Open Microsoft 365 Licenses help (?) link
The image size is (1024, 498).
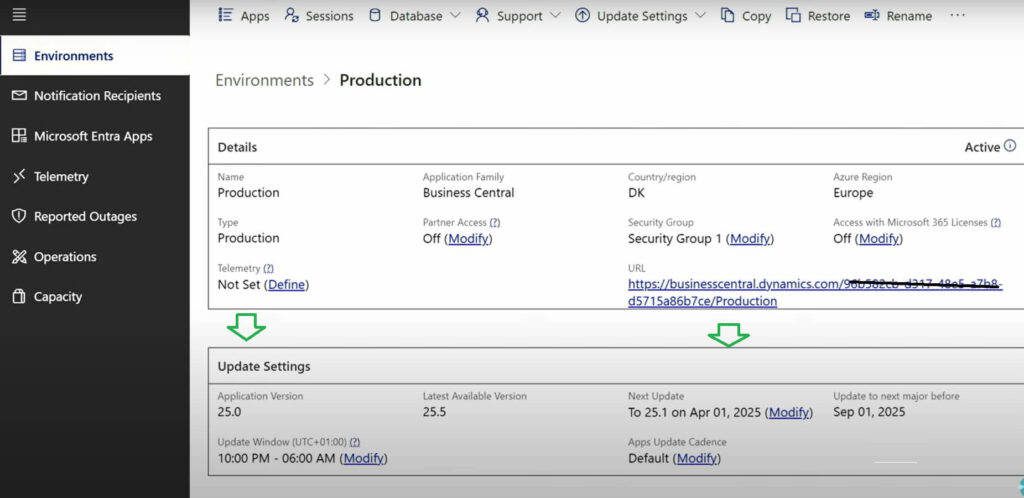[x=995, y=223]
